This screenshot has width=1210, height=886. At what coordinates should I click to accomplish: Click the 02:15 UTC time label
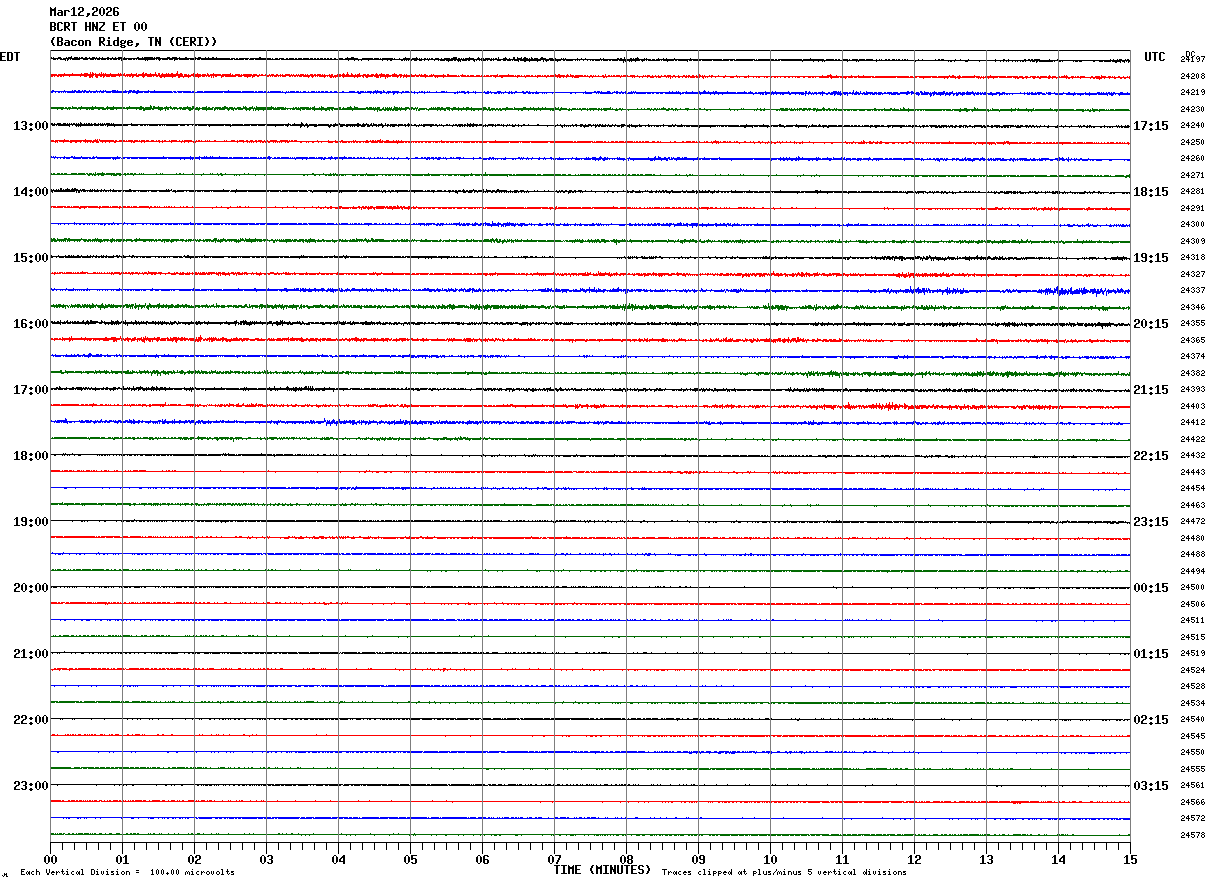pyautogui.click(x=1151, y=720)
